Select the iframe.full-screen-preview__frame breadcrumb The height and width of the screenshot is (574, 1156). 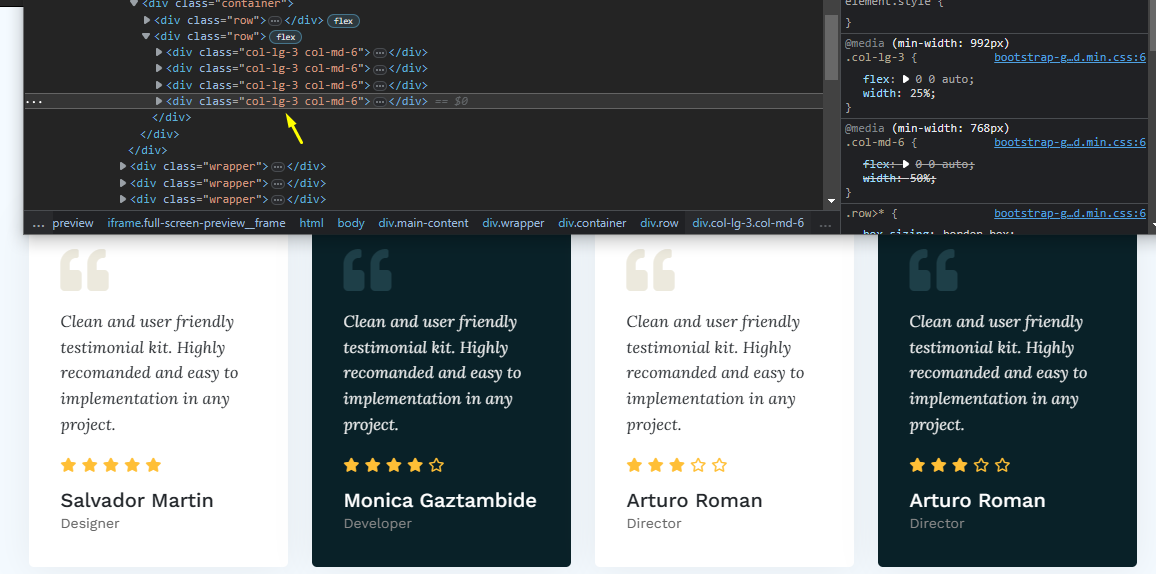[196, 223]
